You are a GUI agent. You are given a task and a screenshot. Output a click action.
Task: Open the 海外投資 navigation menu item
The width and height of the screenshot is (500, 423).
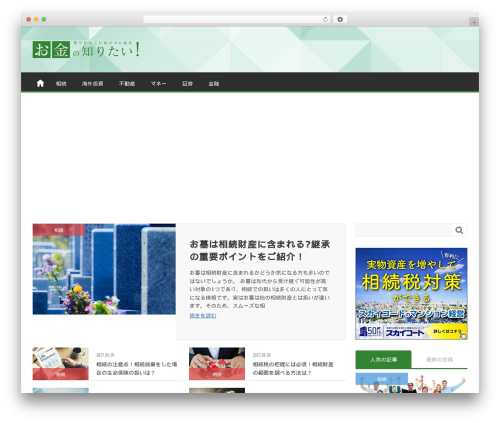click(92, 84)
